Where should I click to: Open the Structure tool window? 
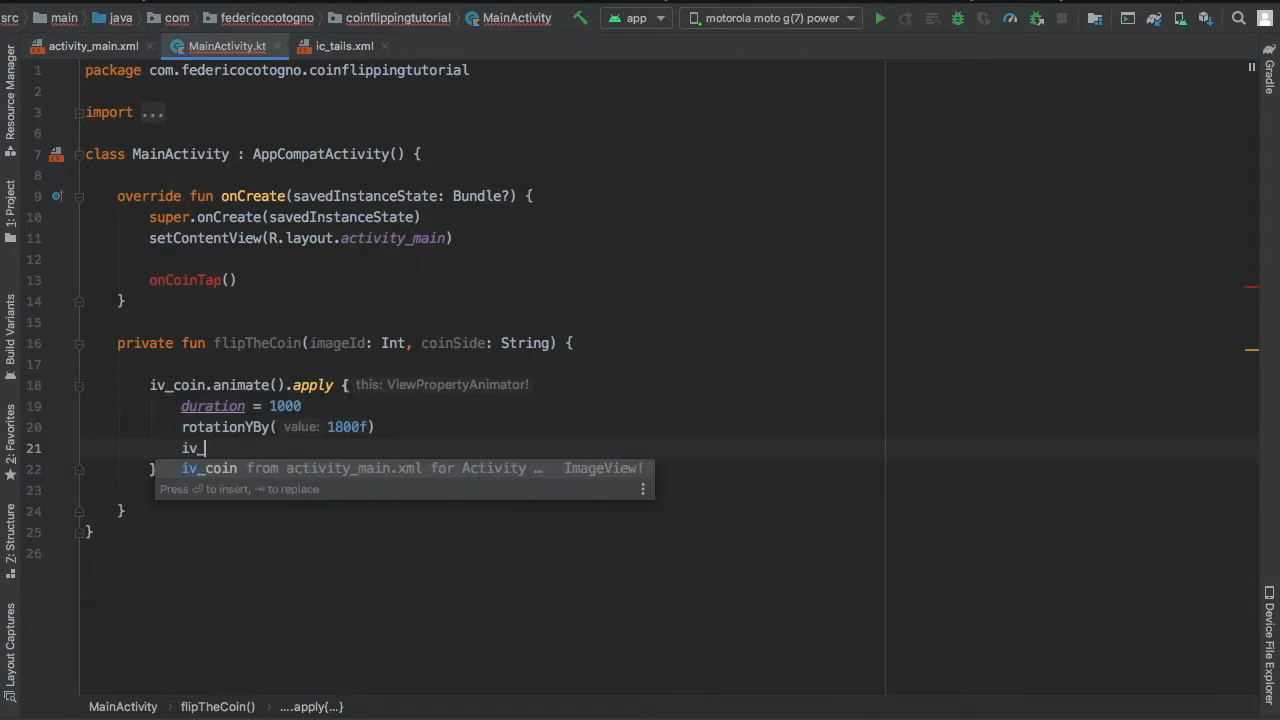click(x=10, y=542)
